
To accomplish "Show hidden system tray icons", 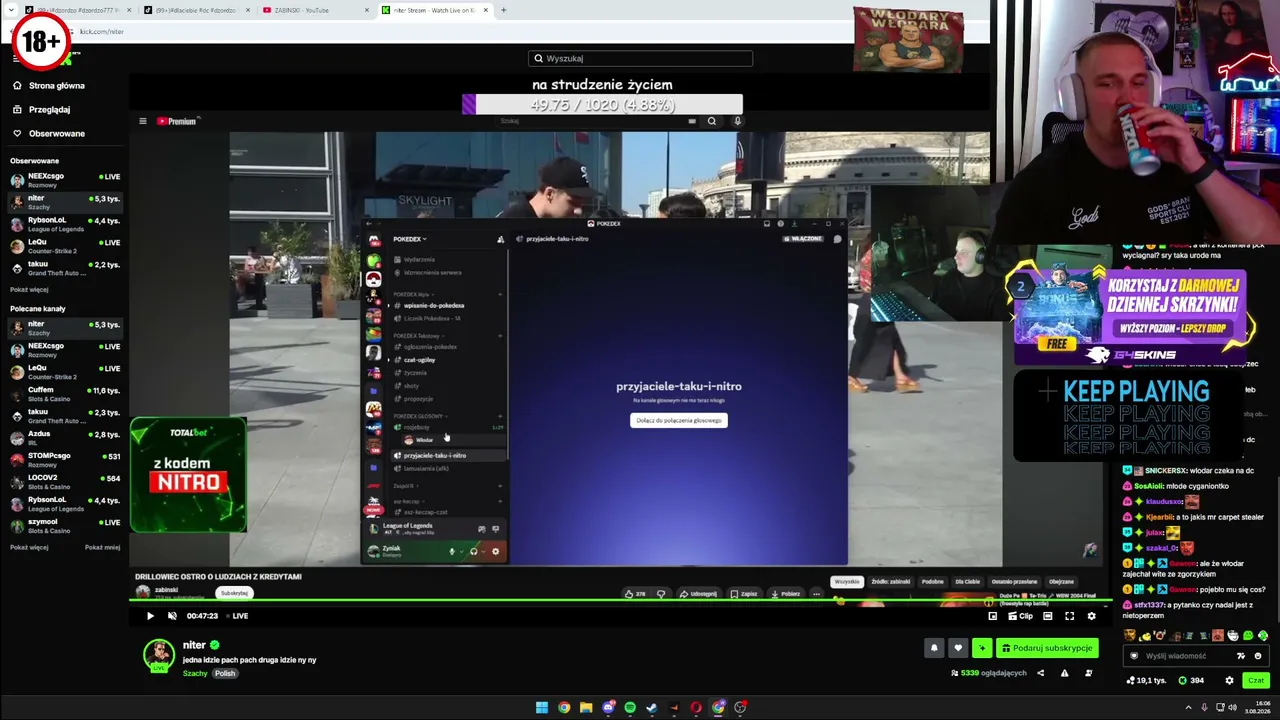I will 1189,708.
